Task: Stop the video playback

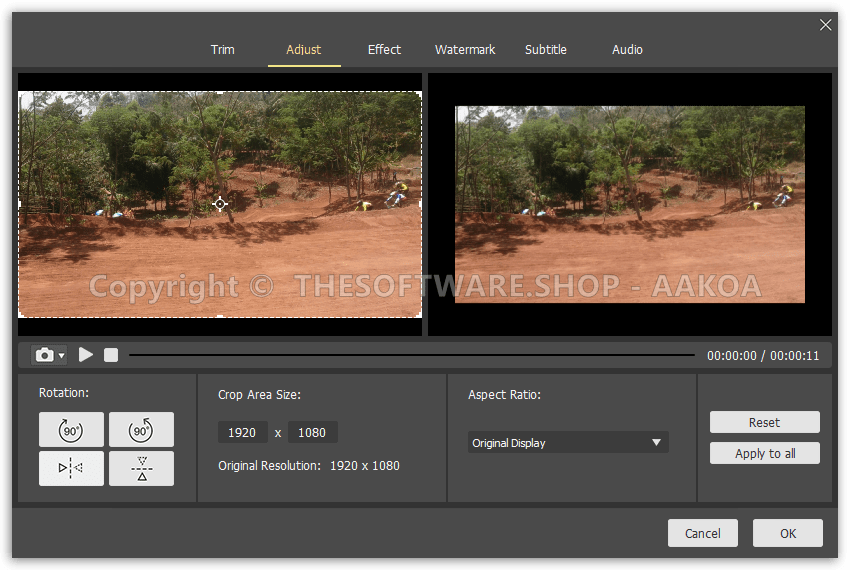Action: point(111,355)
